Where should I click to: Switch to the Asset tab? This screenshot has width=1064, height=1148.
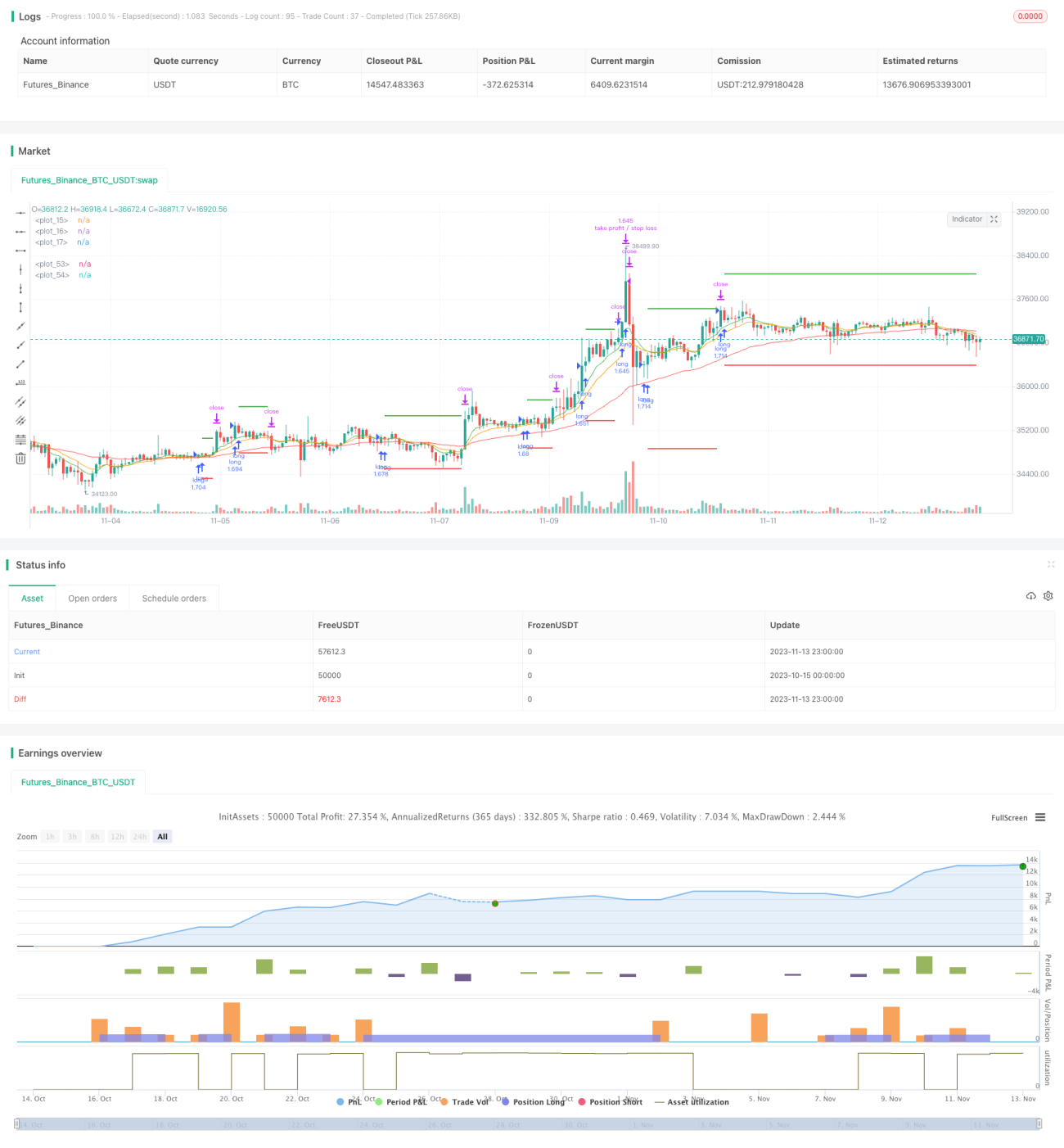[x=33, y=599]
